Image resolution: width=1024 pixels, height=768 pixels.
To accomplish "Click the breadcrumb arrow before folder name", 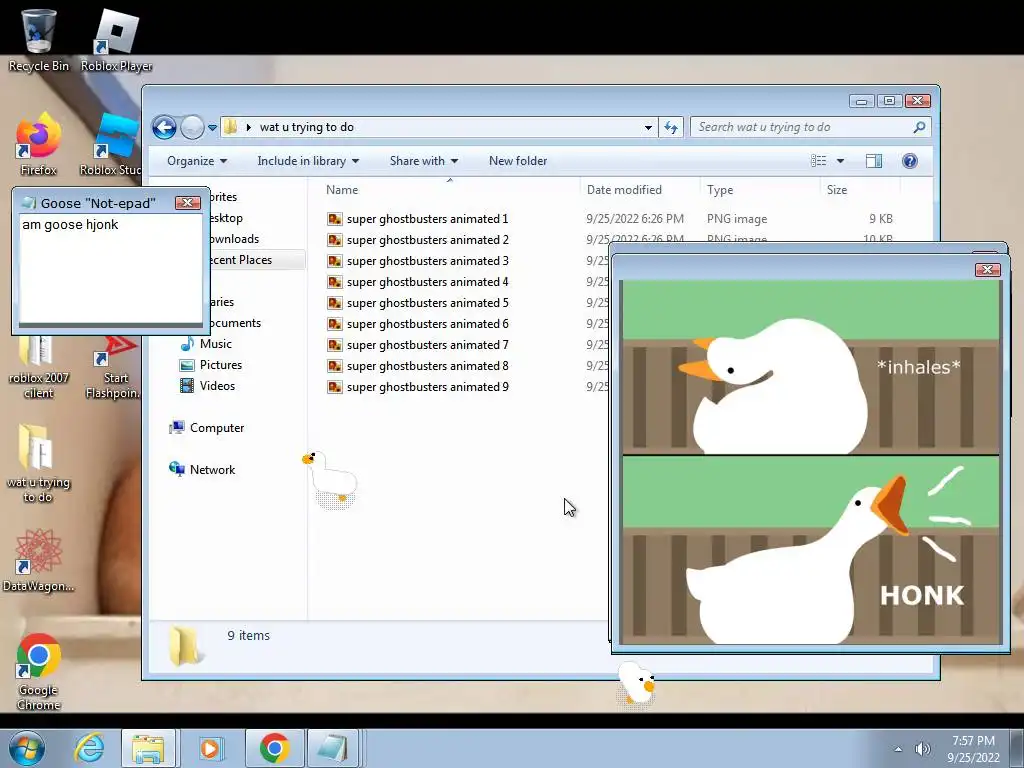I will [249, 127].
